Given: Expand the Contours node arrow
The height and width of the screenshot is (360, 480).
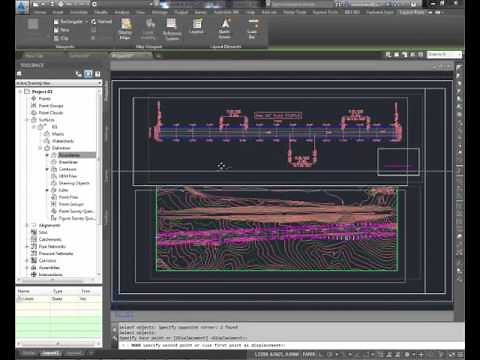Looking at the screenshot, I should (x=47, y=169).
